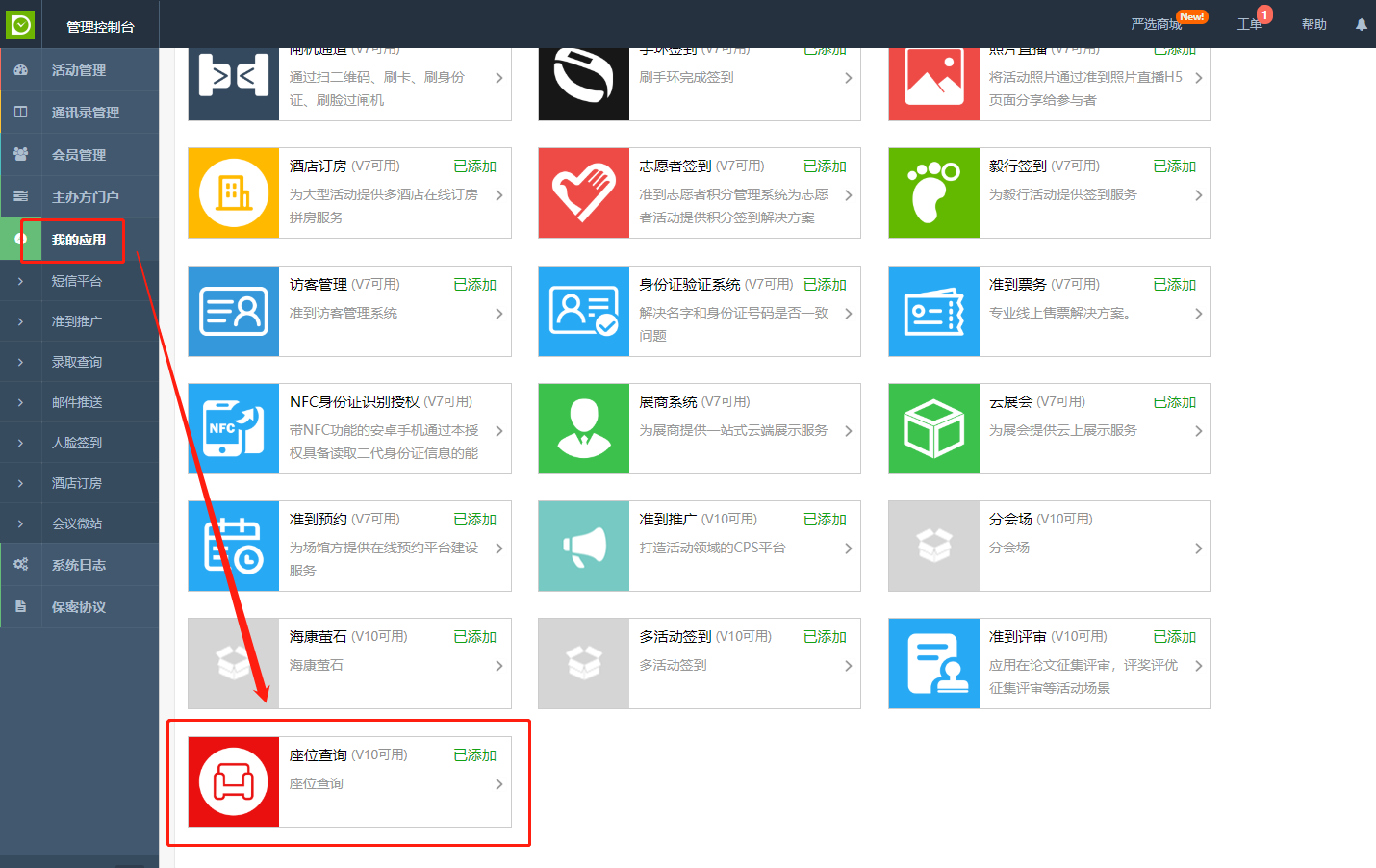This screenshot has height=868, width=1376.
Task: Open 座位查询 card via its right arrow
Action: tap(499, 784)
